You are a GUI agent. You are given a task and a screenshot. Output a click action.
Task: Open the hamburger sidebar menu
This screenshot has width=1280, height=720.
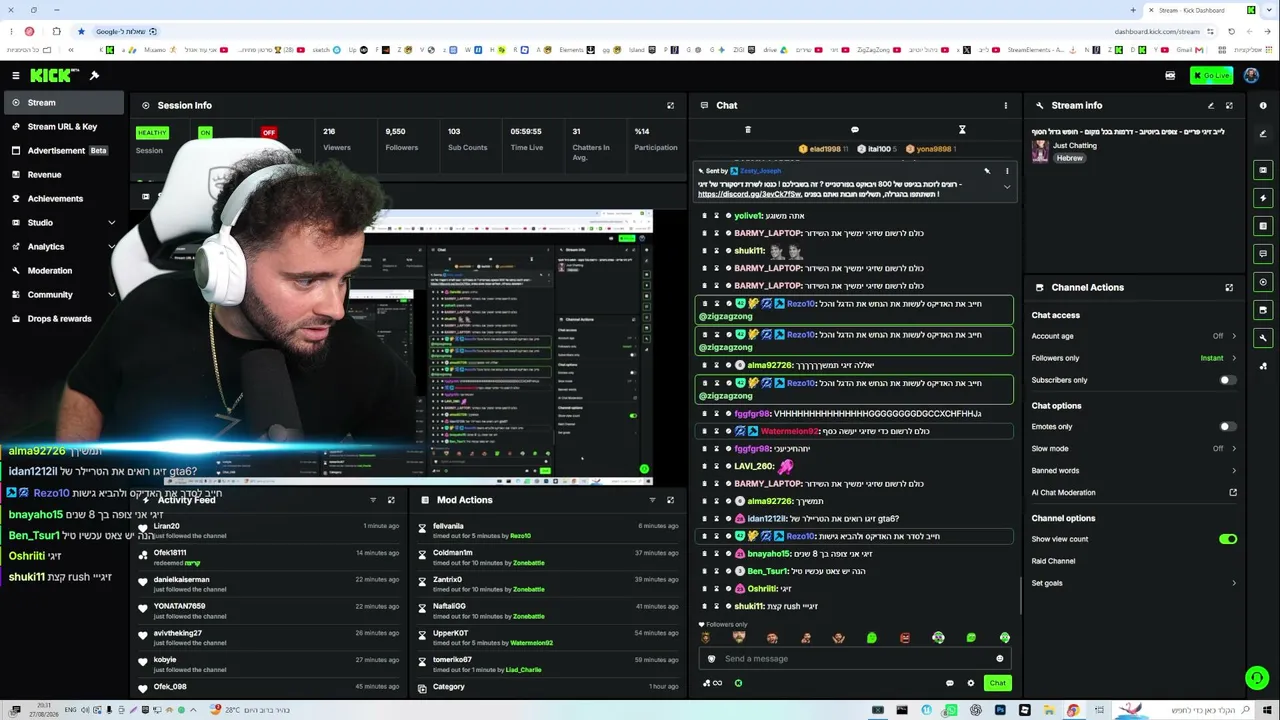tap(15, 76)
